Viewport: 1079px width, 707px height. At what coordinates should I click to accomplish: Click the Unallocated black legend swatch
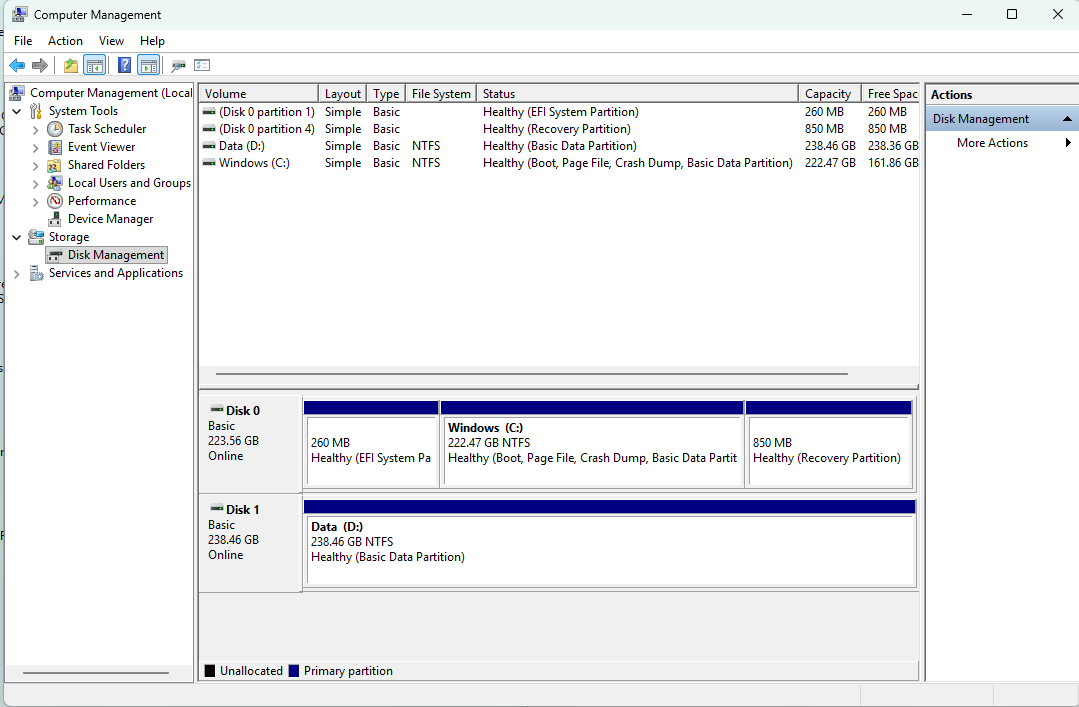point(210,671)
